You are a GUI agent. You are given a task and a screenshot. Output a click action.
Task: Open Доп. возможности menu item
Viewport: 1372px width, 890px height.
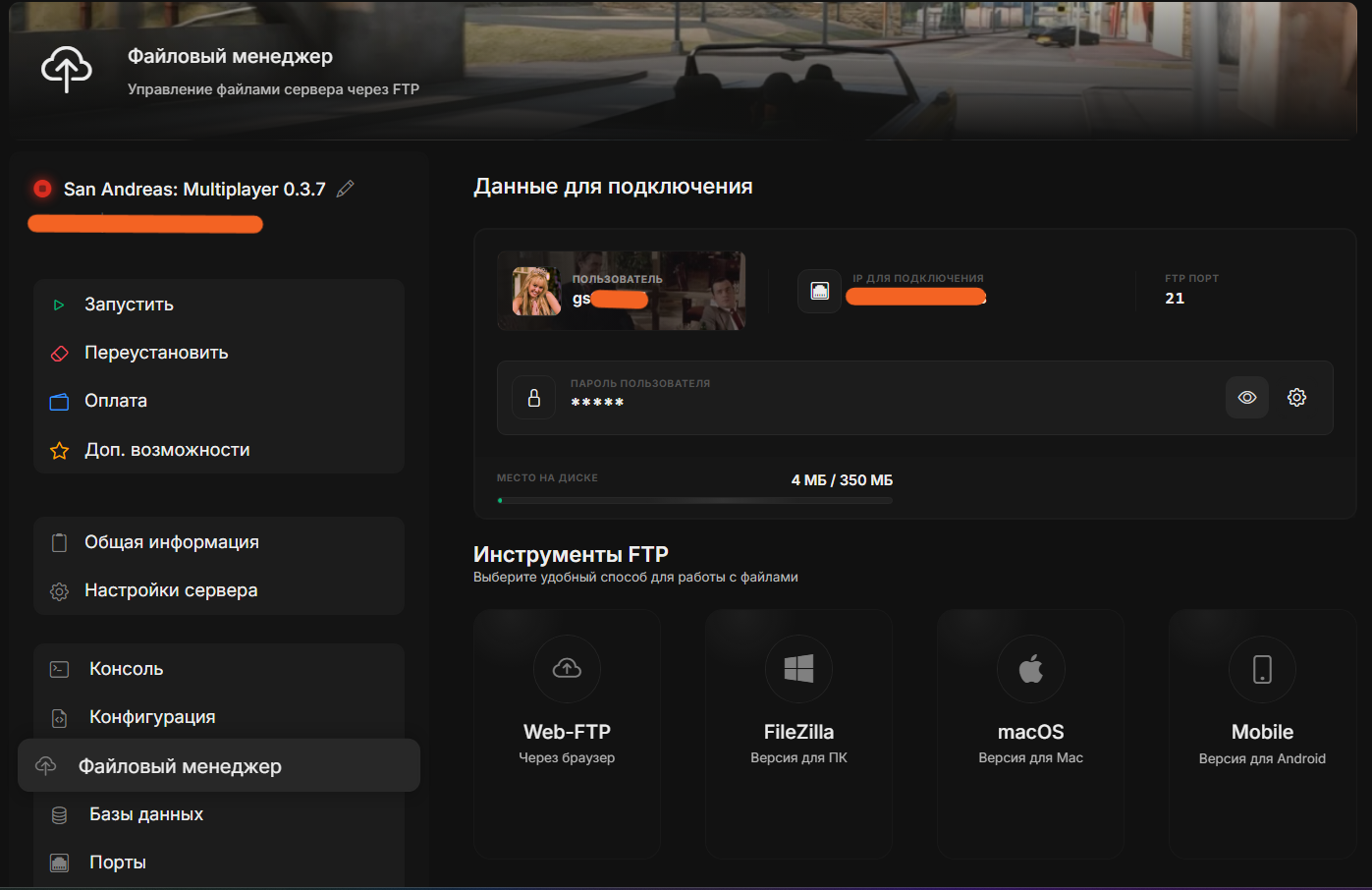tap(167, 450)
